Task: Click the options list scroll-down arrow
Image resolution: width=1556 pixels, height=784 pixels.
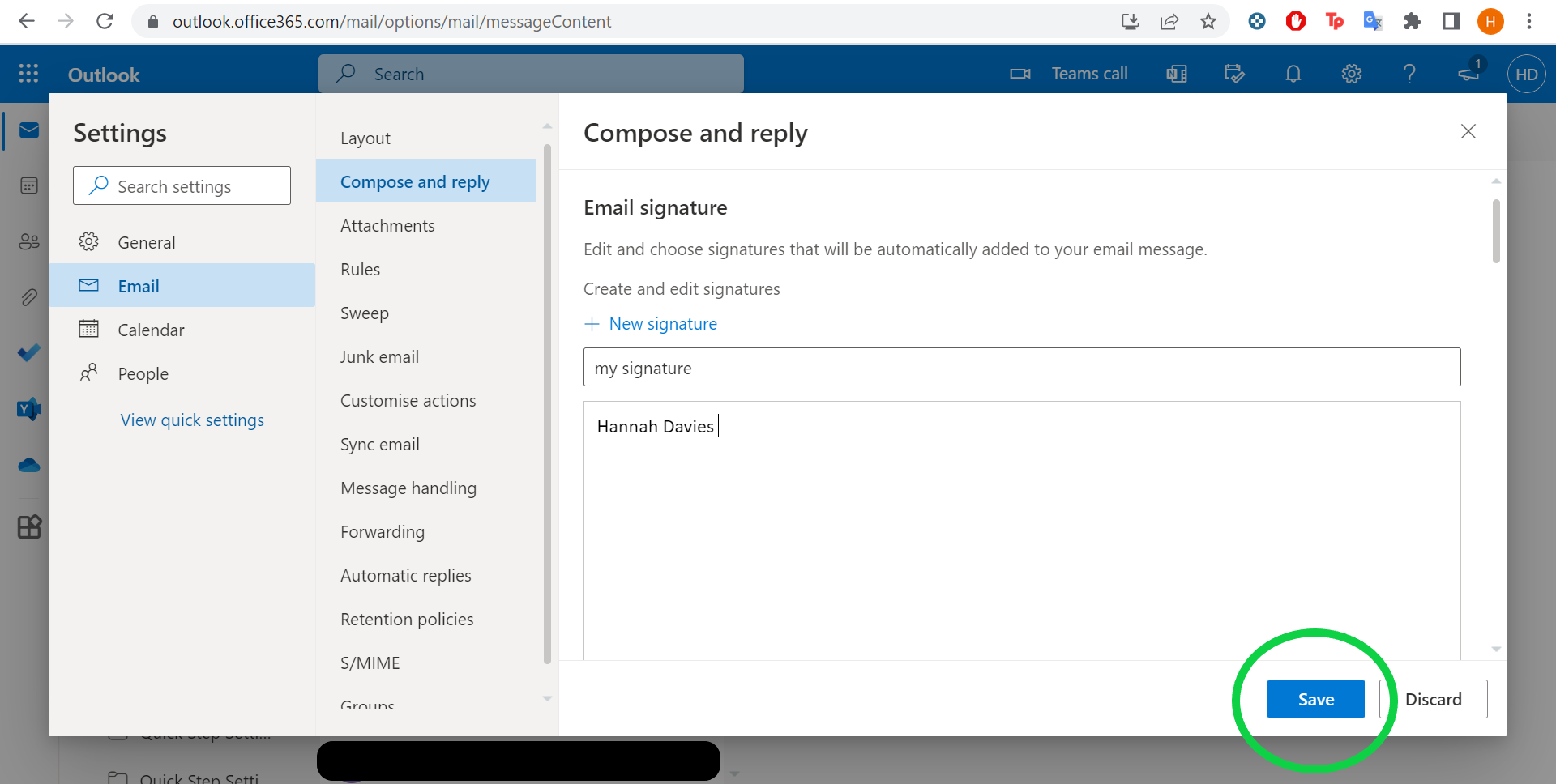Action: [547, 698]
